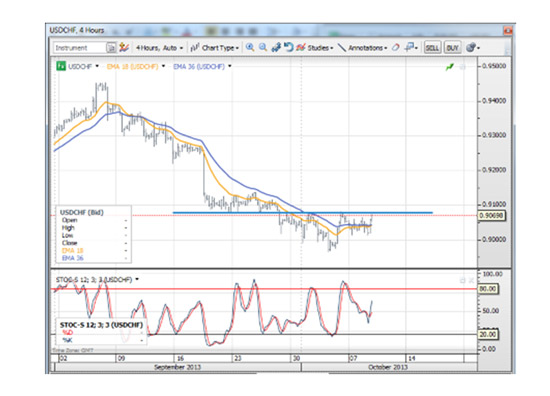550x396 pixels.
Task: Click the stochastic panel maximize icon
Action: coord(462,280)
